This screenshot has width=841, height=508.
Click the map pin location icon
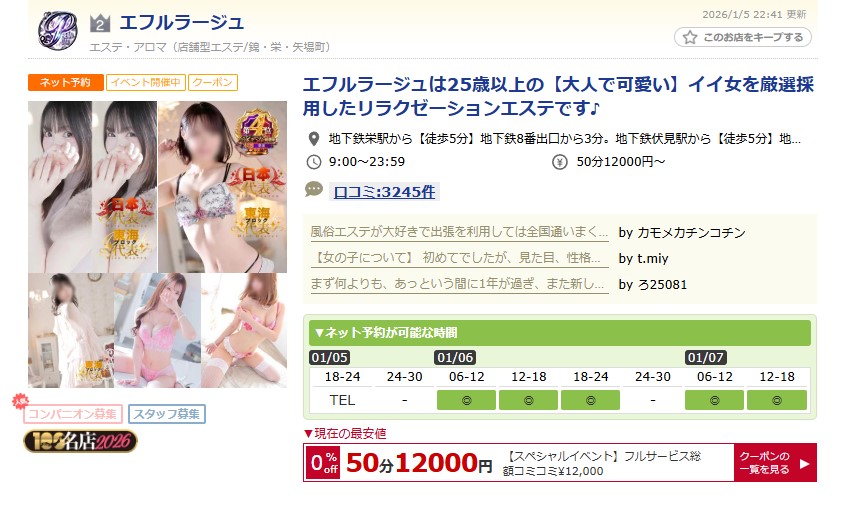pos(314,139)
